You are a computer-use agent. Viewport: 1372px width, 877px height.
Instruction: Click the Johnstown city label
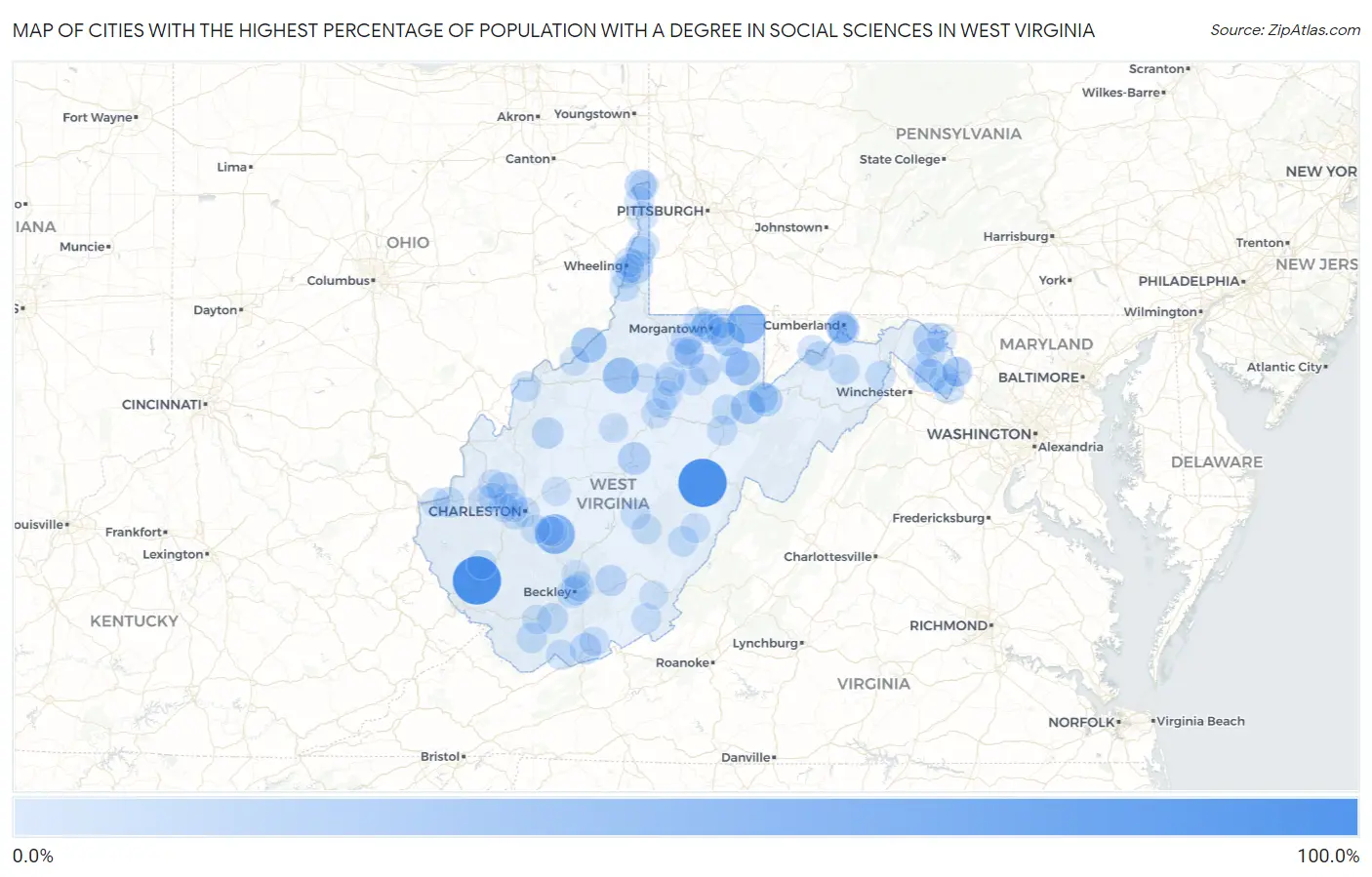click(x=788, y=228)
